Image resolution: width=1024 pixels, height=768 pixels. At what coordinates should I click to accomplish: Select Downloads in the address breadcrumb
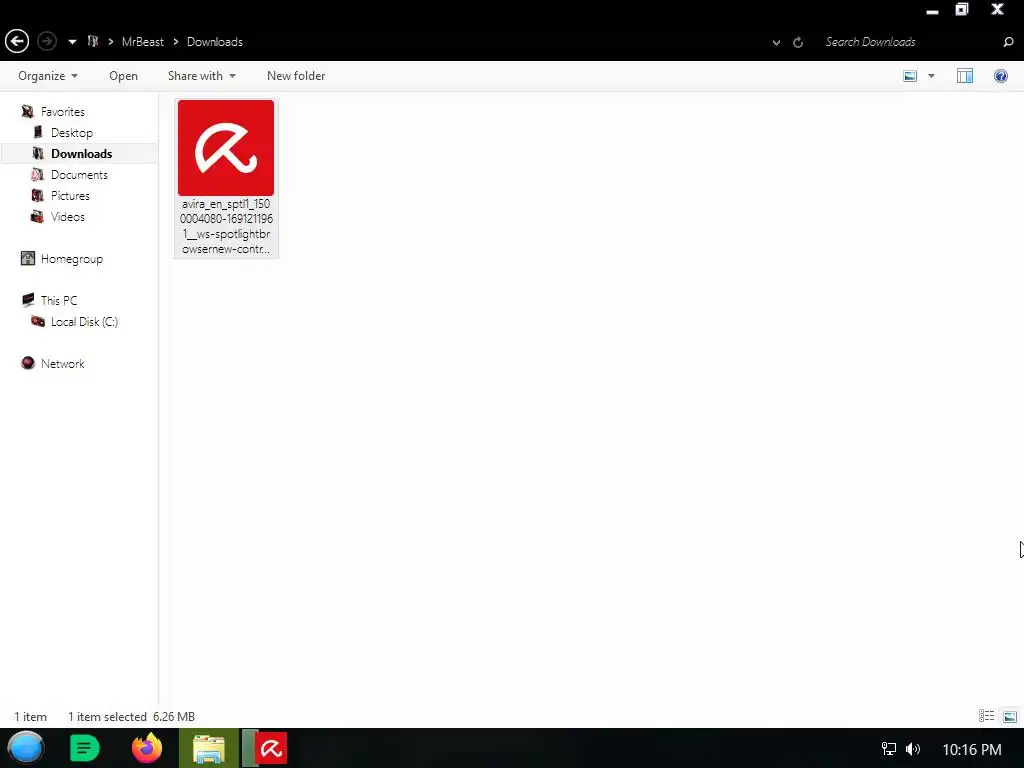(215, 42)
